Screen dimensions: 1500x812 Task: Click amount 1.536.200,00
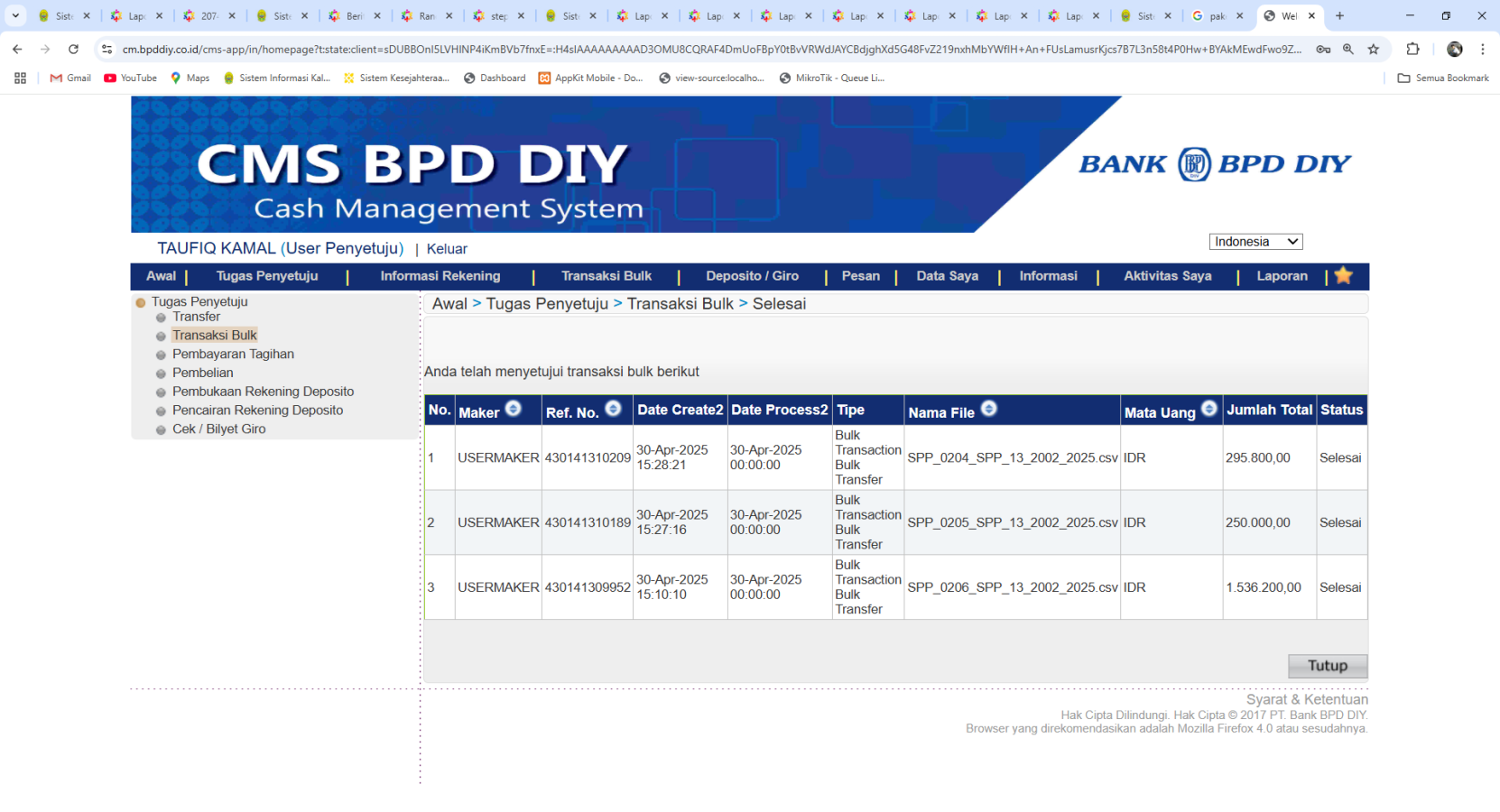1264,587
